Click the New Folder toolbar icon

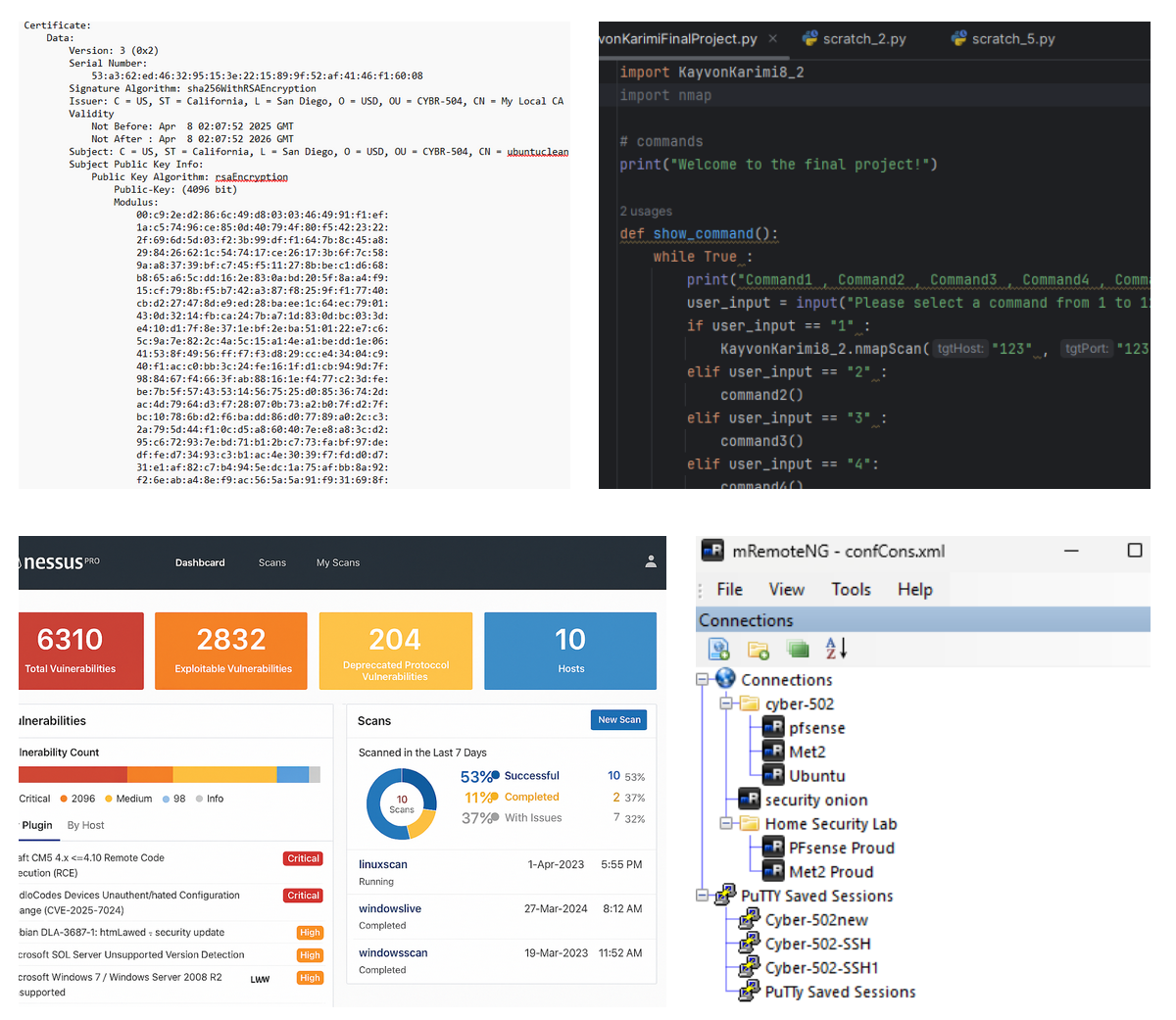pos(759,649)
